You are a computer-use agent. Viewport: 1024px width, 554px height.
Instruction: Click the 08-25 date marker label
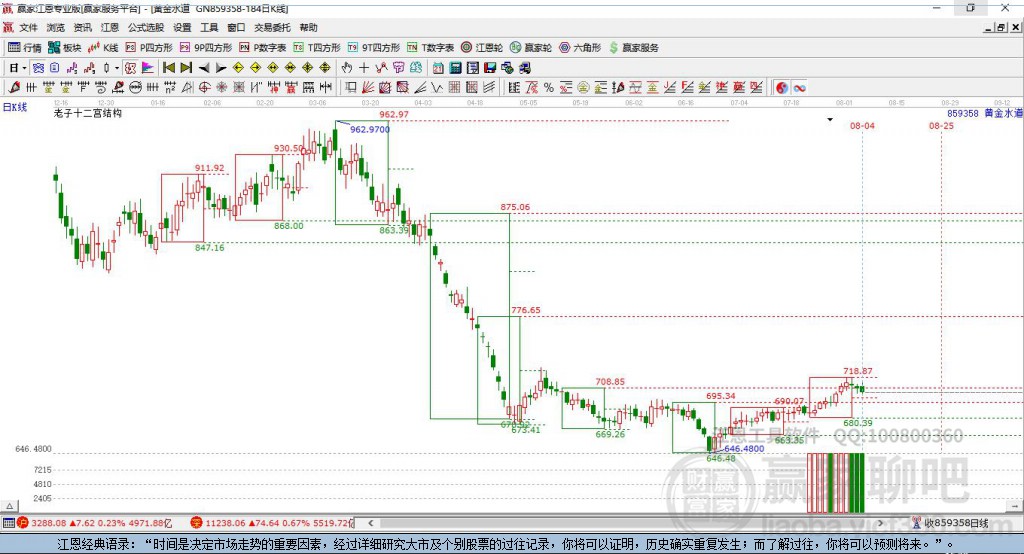(941, 125)
